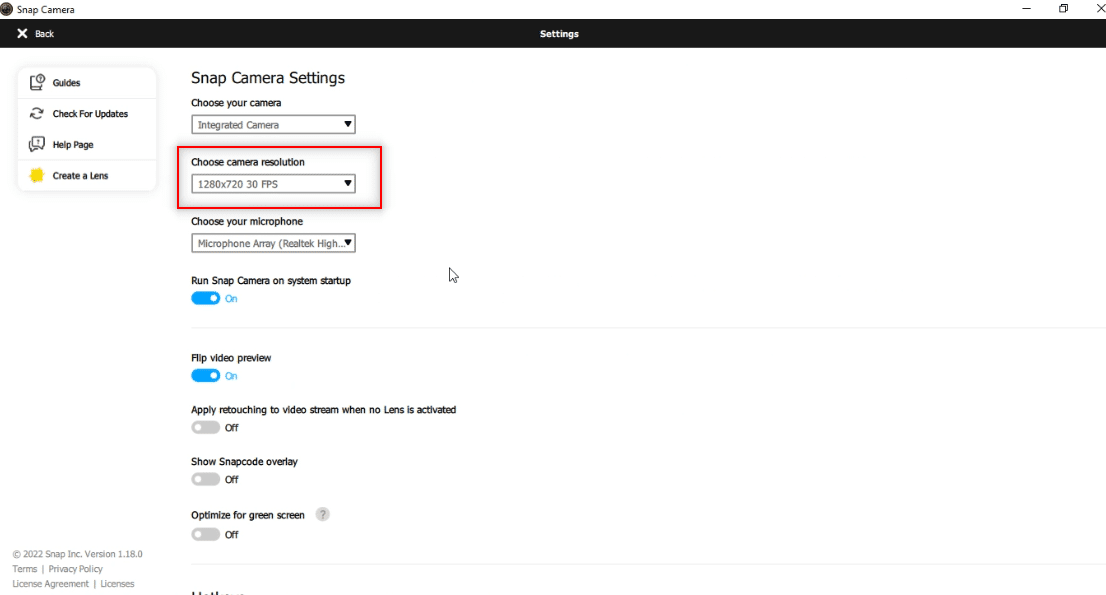Open the Licenses link
Image resolution: width=1106 pixels, height=595 pixels.
pyautogui.click(x=117, y=584)
